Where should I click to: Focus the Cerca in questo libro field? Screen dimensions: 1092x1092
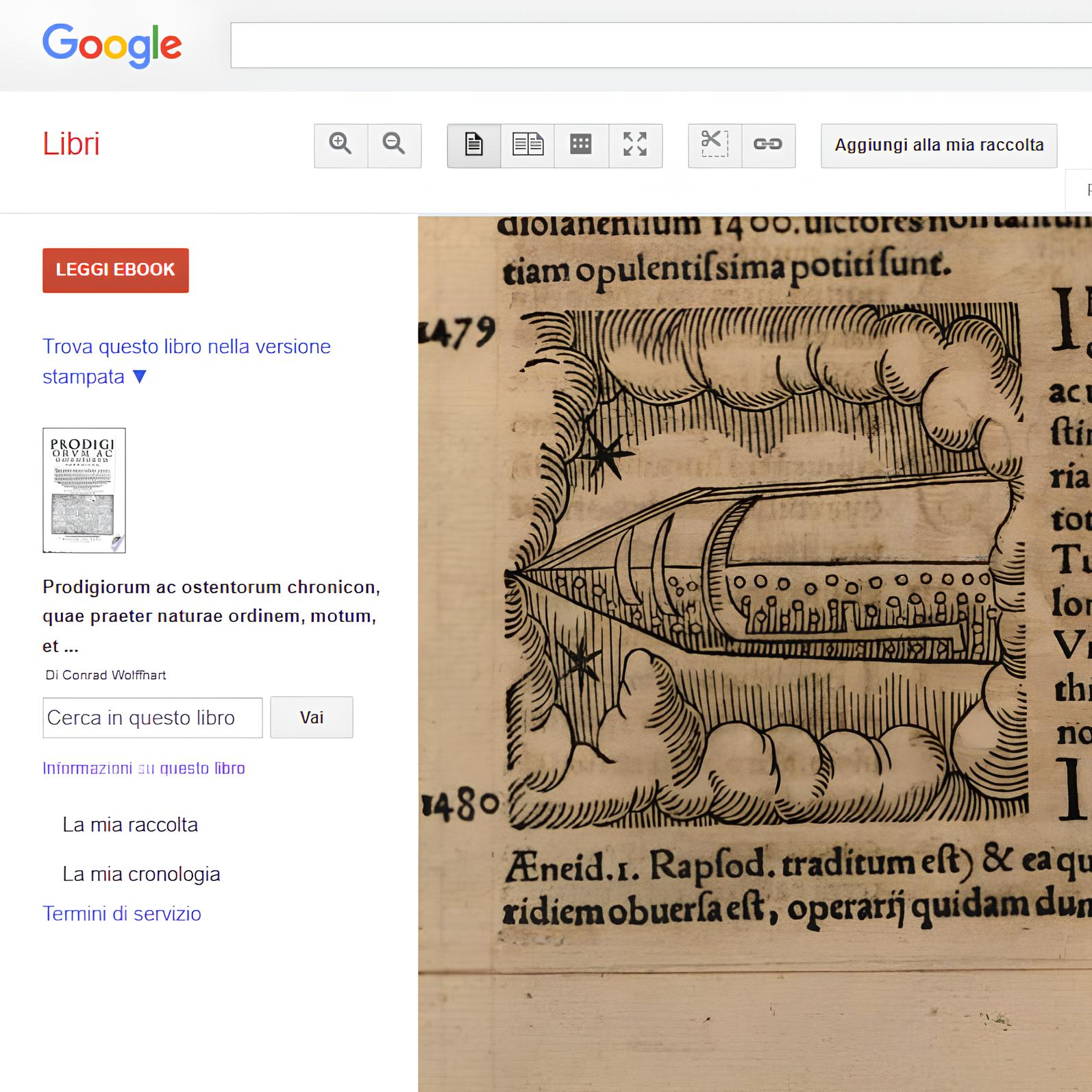[152, 717]
